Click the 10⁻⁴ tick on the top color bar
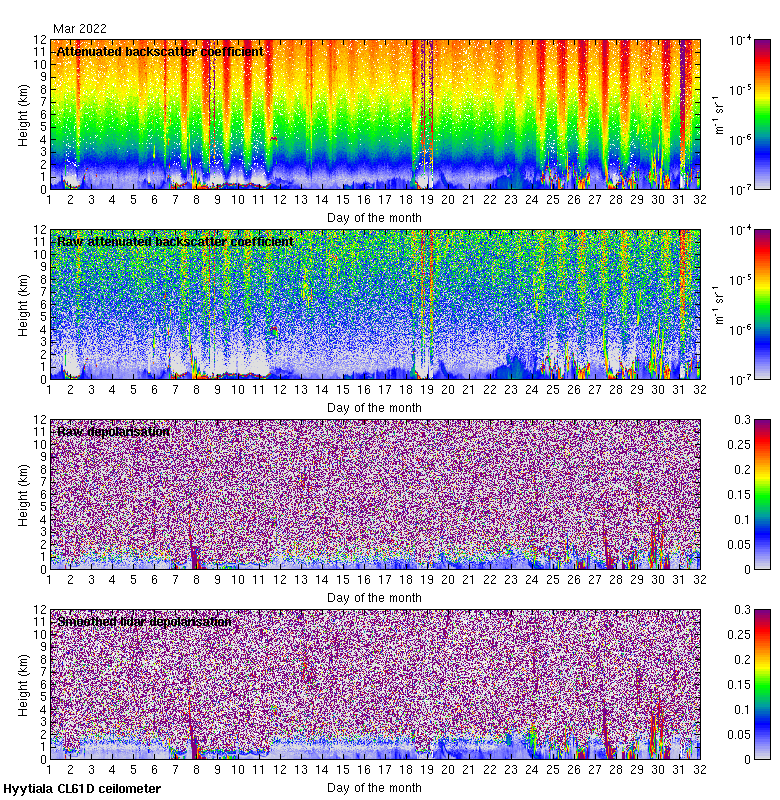The height and width of the screenshot is (800, 780). coord(740,40)
